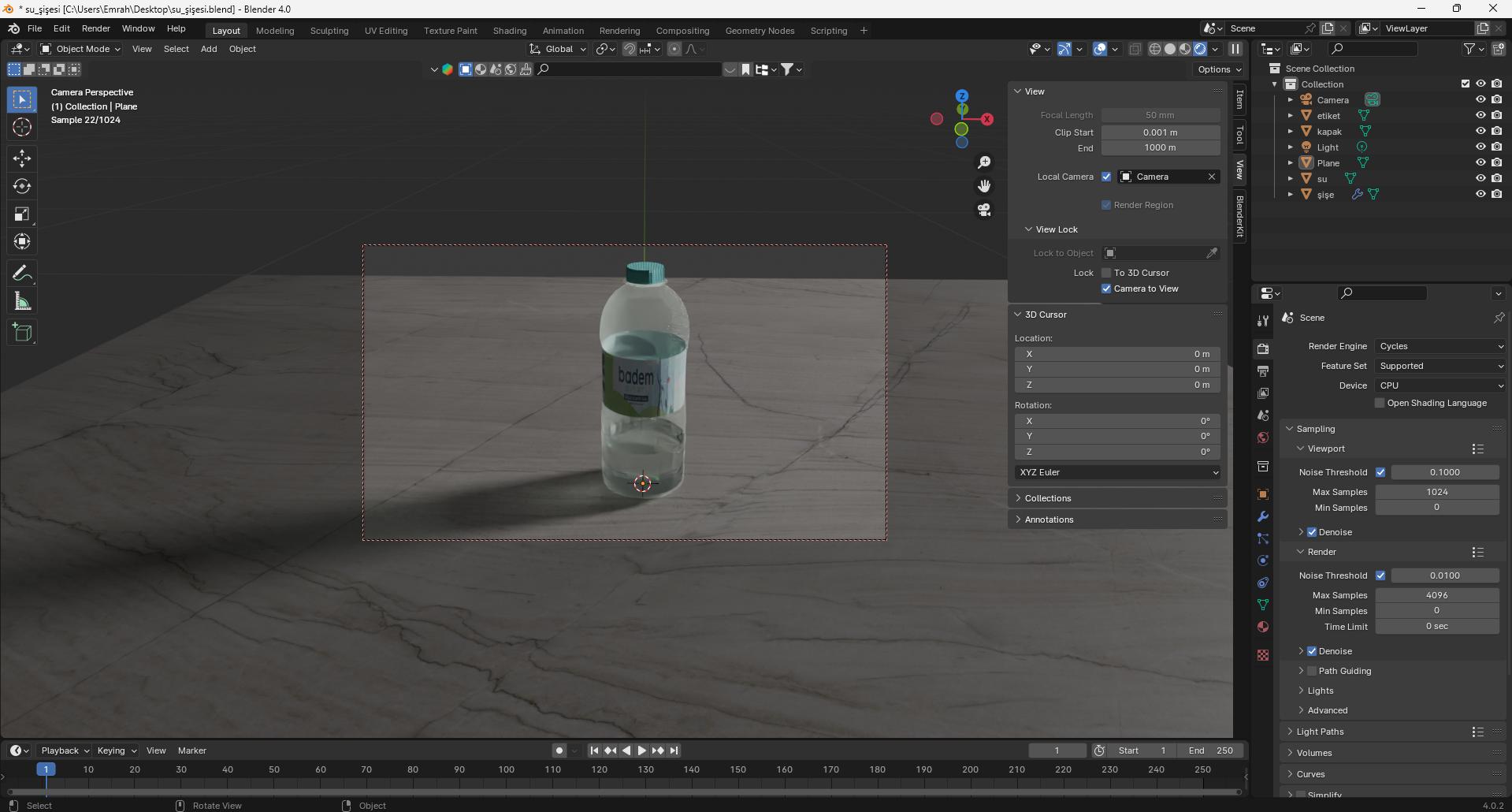Hide the etiket object in viewport

coord(1480,115)
